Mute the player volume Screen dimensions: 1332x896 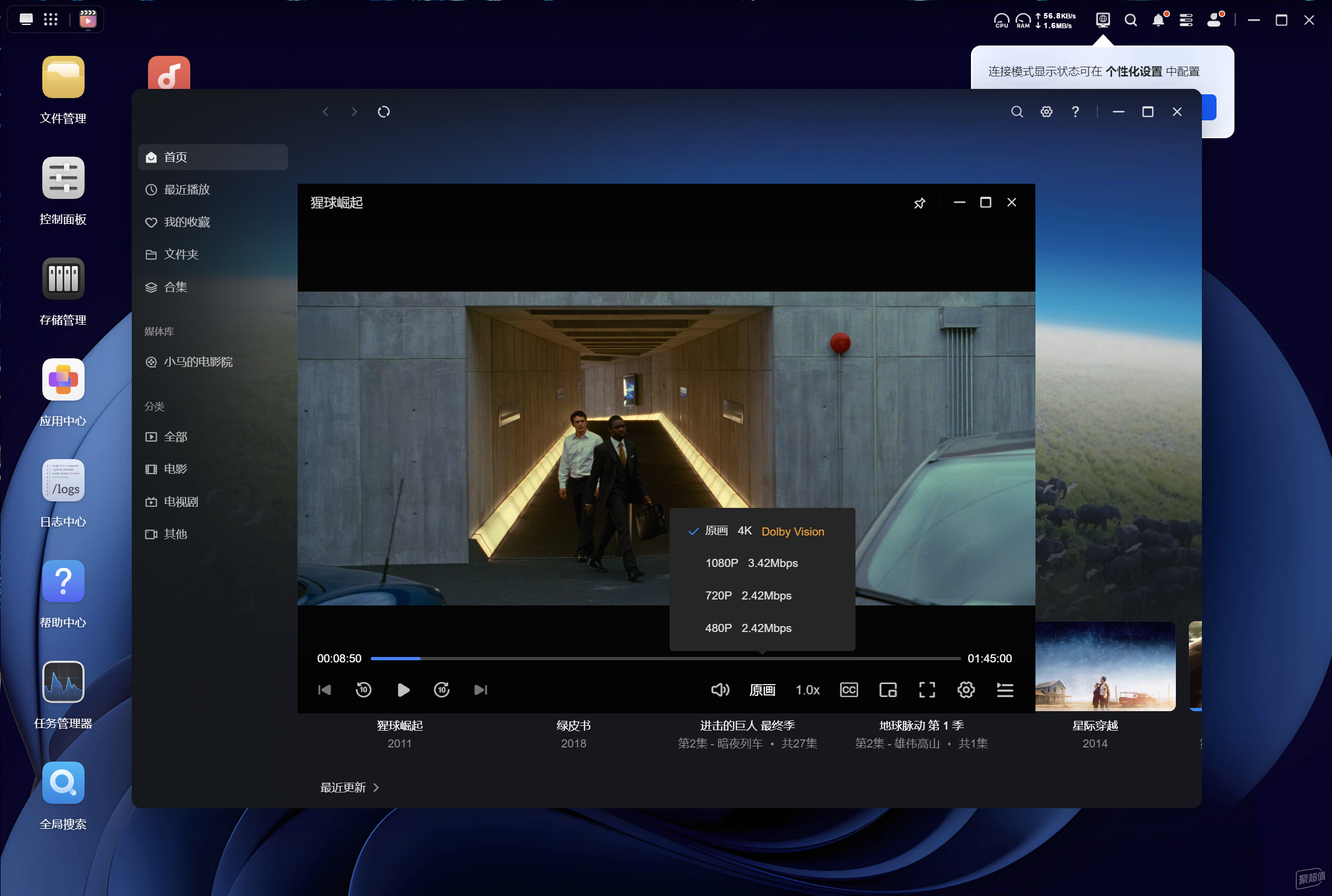coord(720,689)
